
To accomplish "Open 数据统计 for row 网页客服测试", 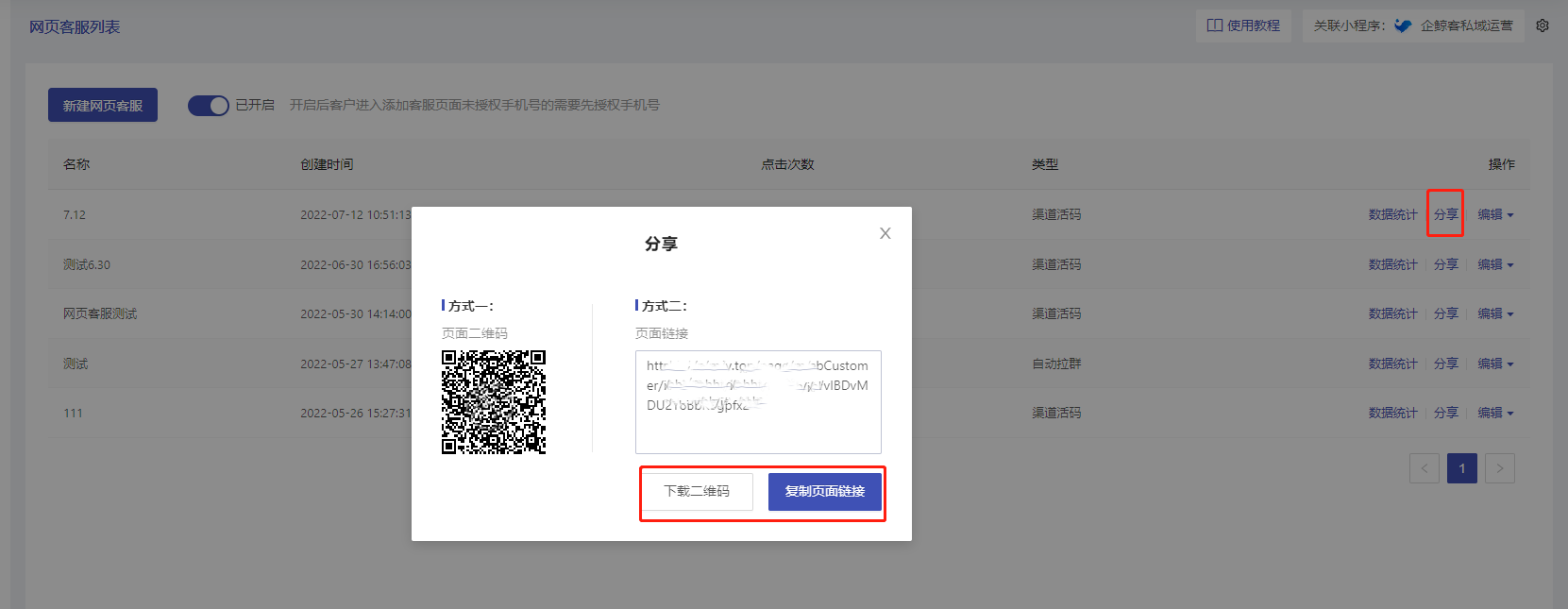I will click(1393, 313).
